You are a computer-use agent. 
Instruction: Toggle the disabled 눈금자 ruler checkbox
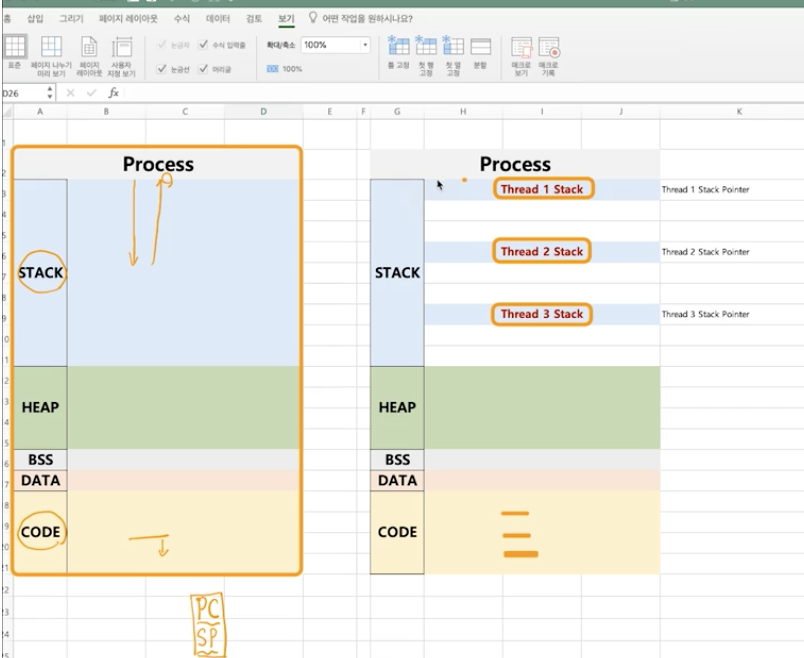pyautogui.click(x=162, y=45)
